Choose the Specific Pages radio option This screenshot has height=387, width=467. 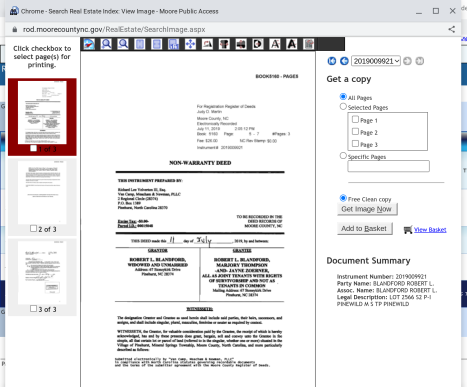343,156
